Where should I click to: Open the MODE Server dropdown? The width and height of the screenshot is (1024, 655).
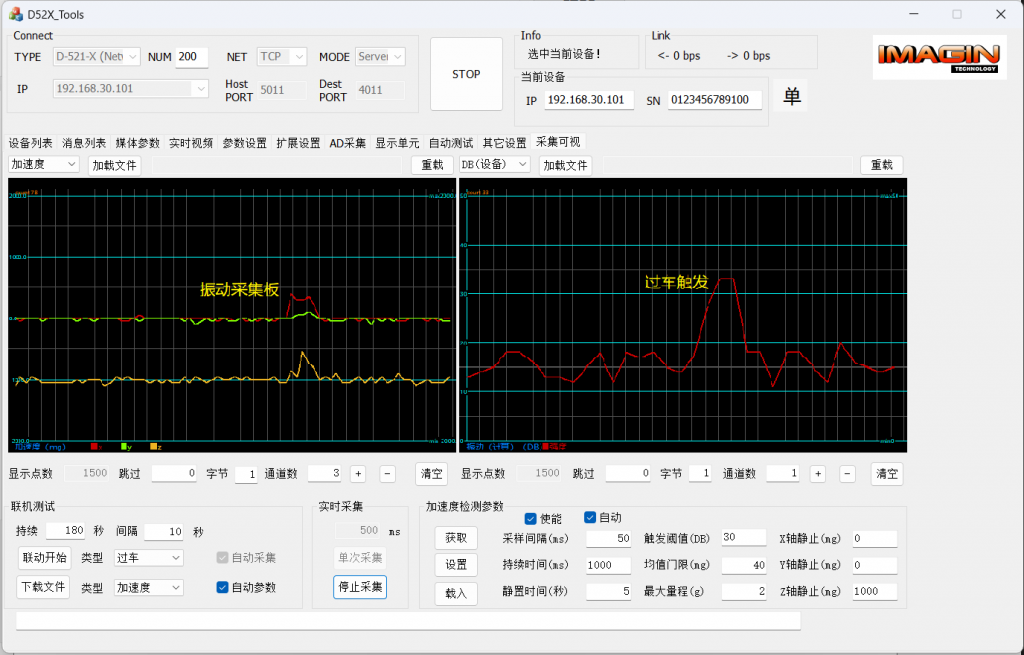click(380, 57)
